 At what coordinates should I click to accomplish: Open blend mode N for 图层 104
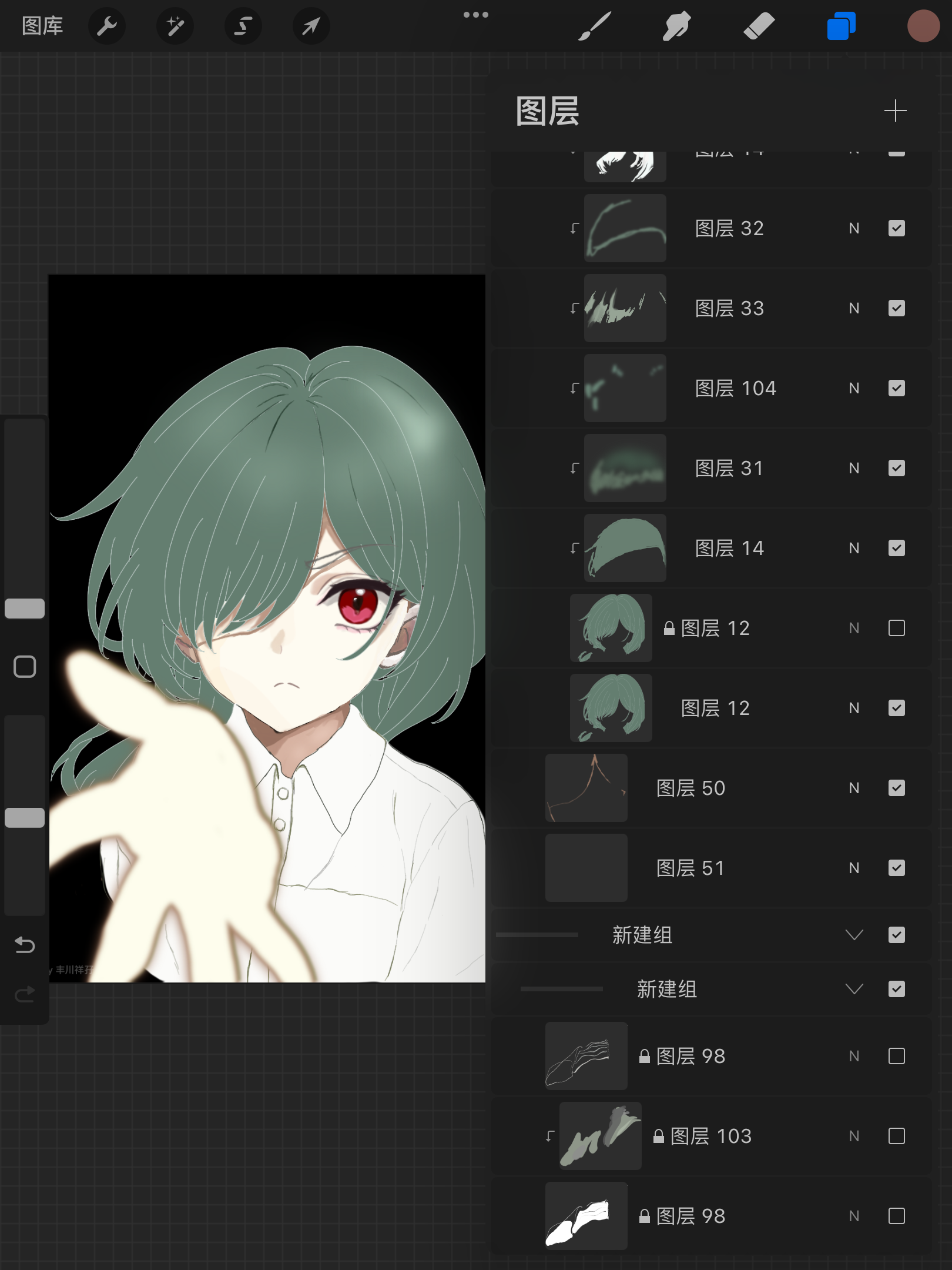click(x=854, y=388)
